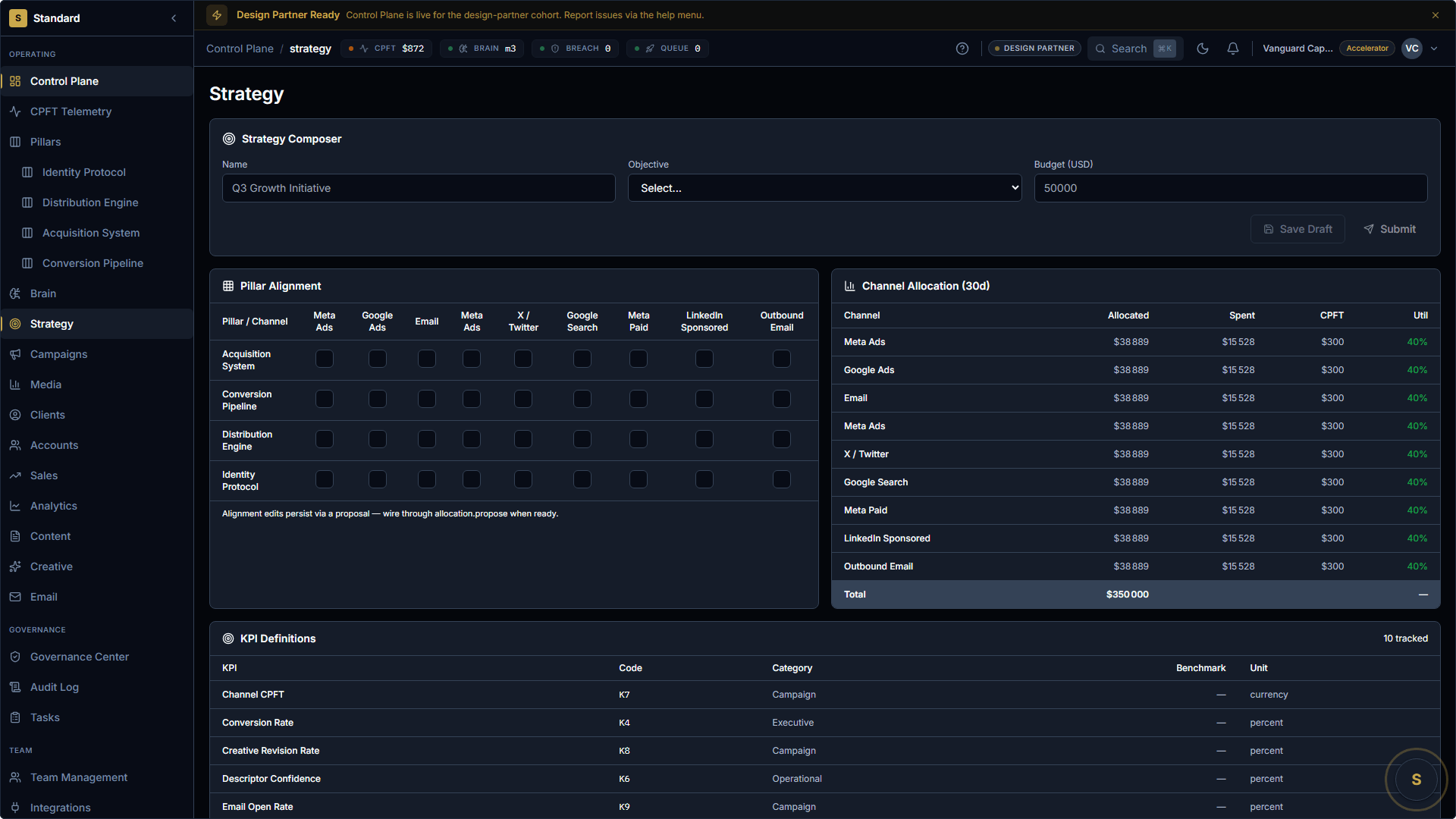Viewport: 1456px width, 819px height.
Task: Open Distribution Engine pillar
Action: coord(102,202)
